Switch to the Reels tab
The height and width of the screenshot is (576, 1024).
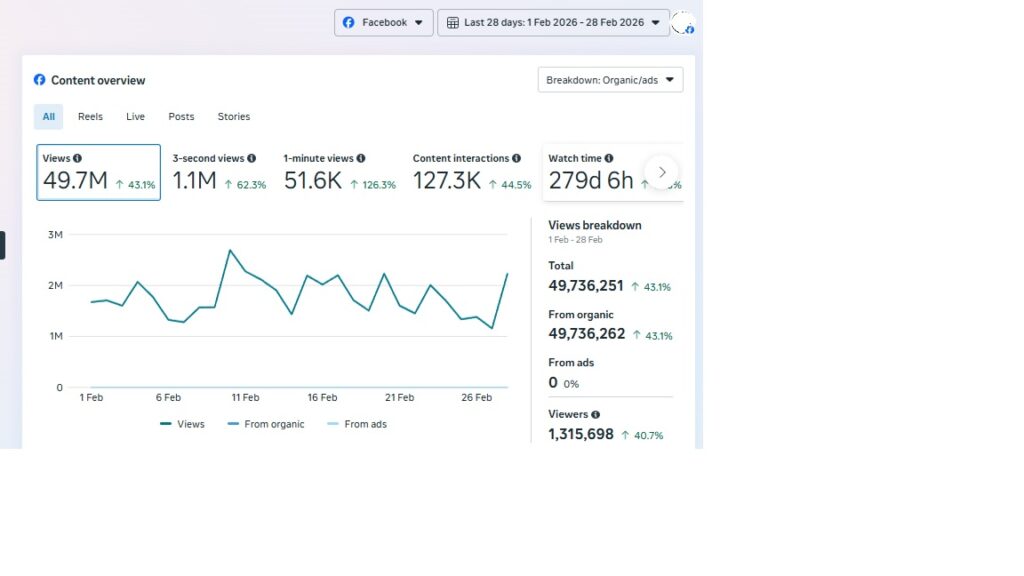90,117
